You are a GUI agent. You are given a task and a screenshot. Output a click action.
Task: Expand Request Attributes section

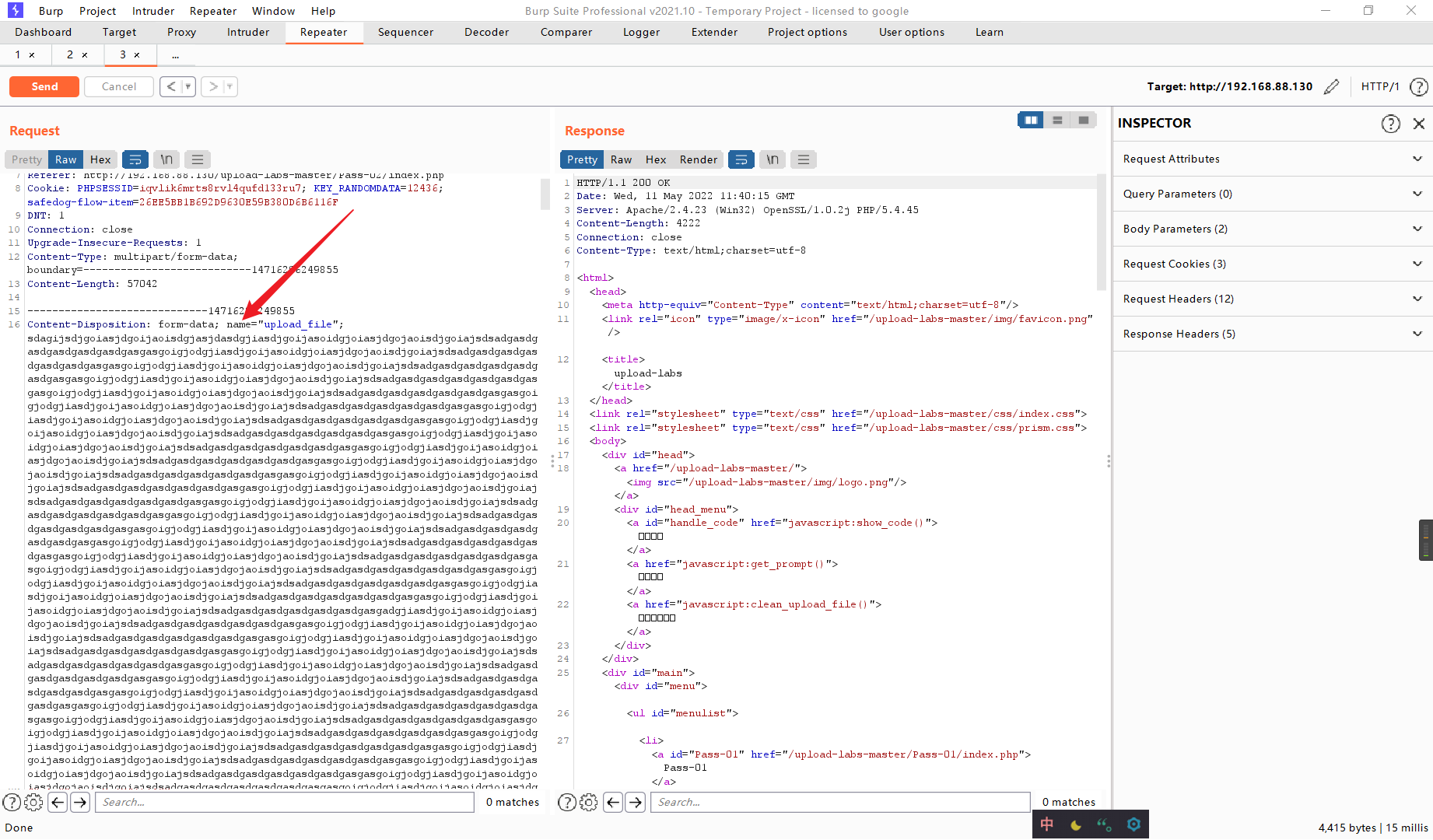click(1273, 159)
